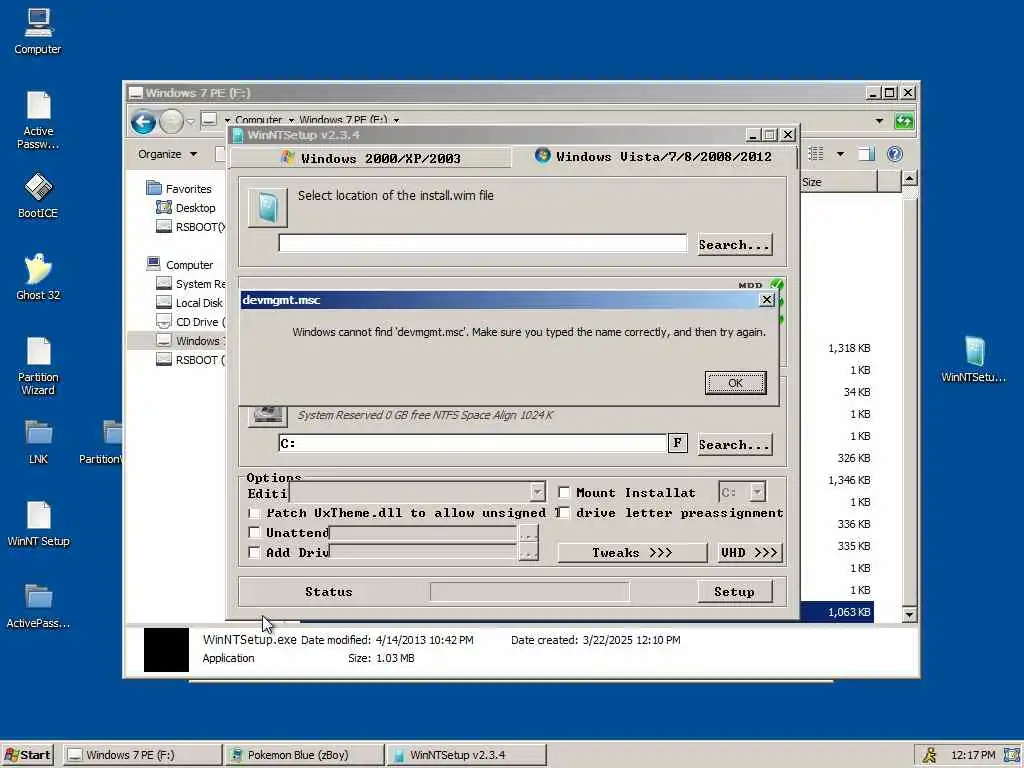Switch to Windows Vista/7/8/2008/2012 tab

pos(655,157)
